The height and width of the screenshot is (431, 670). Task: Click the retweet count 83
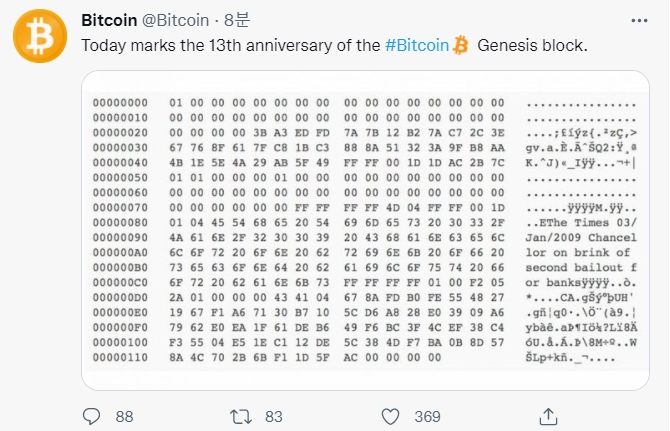pyautogui.click(x=274, y=416)
